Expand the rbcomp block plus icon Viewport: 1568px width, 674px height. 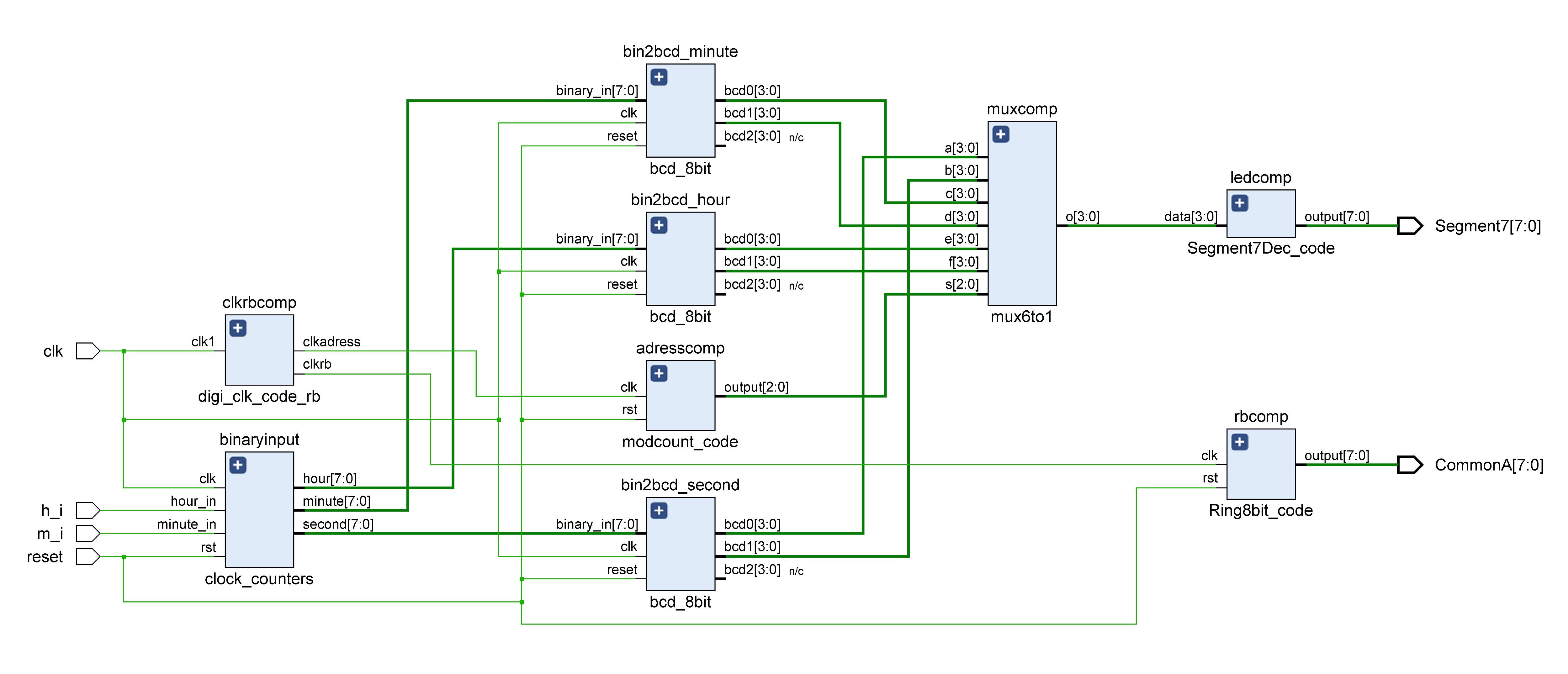1239,442
